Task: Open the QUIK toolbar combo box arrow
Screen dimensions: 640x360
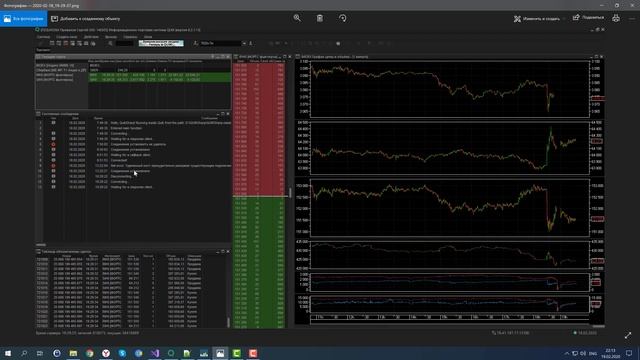Action: tap(244, 43)
